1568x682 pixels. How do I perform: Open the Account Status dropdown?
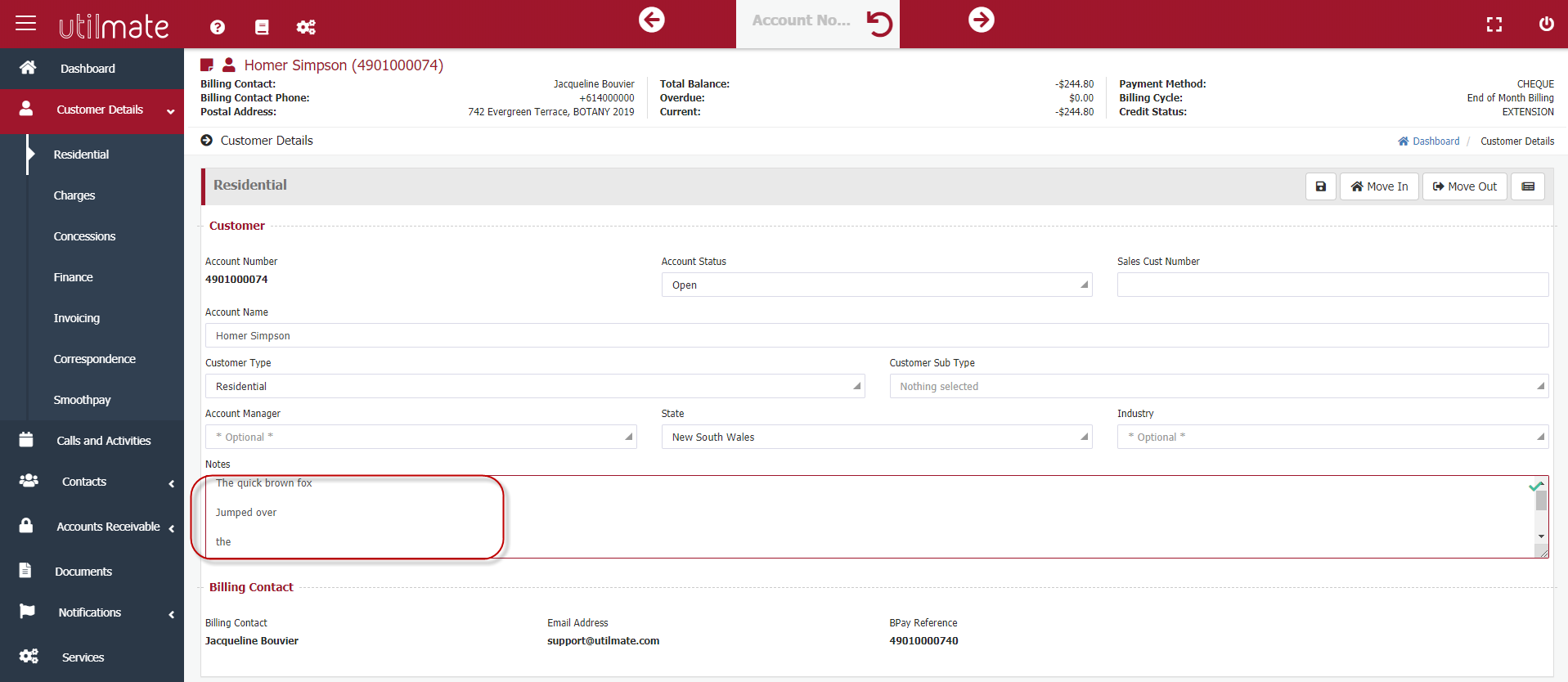click(x=876, y=285)
